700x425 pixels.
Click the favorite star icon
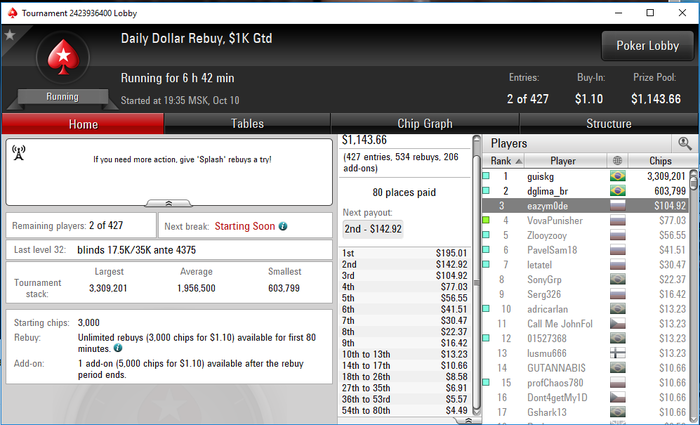pyautogui.click(x=10, y=35)
